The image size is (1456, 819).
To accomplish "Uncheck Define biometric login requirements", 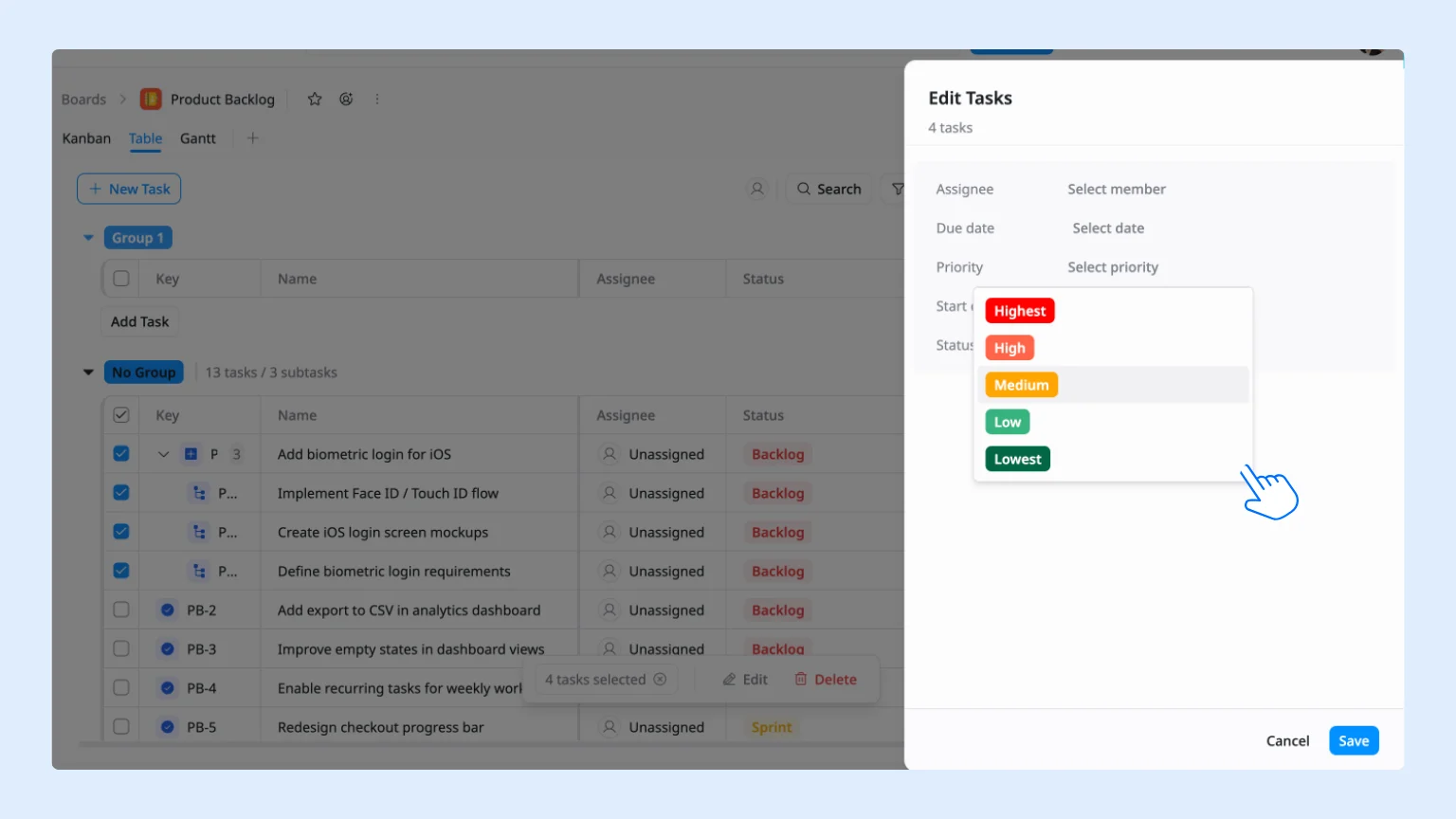I will (x=121, y=571).
